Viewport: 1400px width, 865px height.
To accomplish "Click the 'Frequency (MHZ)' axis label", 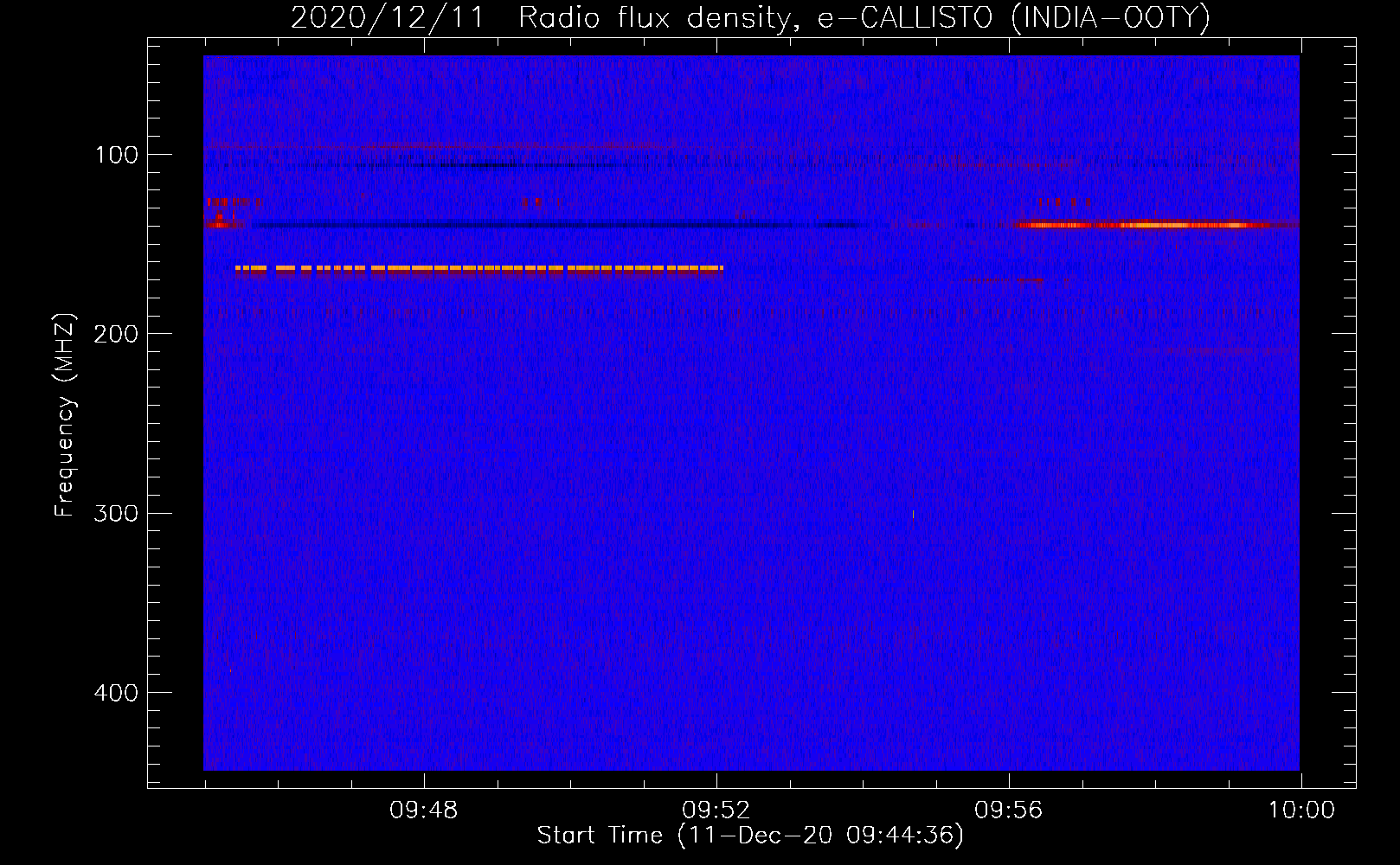I will click(65, 415).
